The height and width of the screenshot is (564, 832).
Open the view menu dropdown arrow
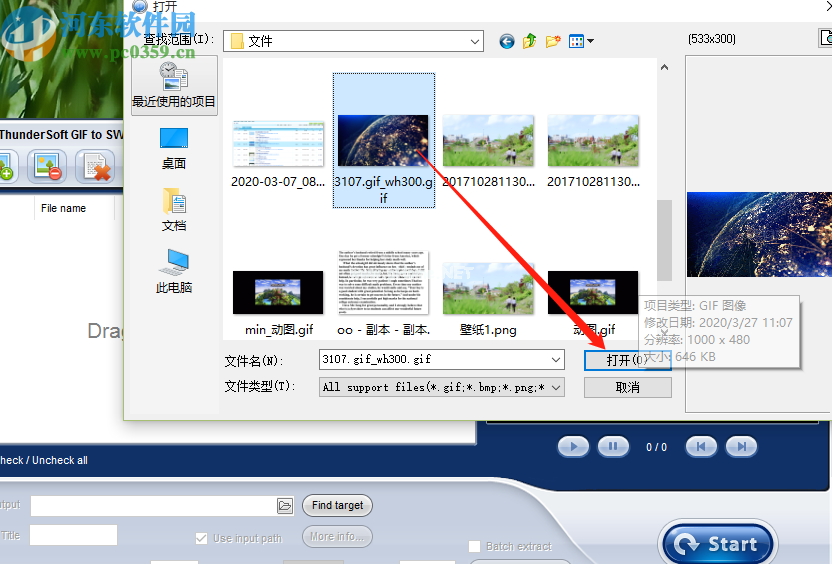pyautogui.click(x=590, y=41)
